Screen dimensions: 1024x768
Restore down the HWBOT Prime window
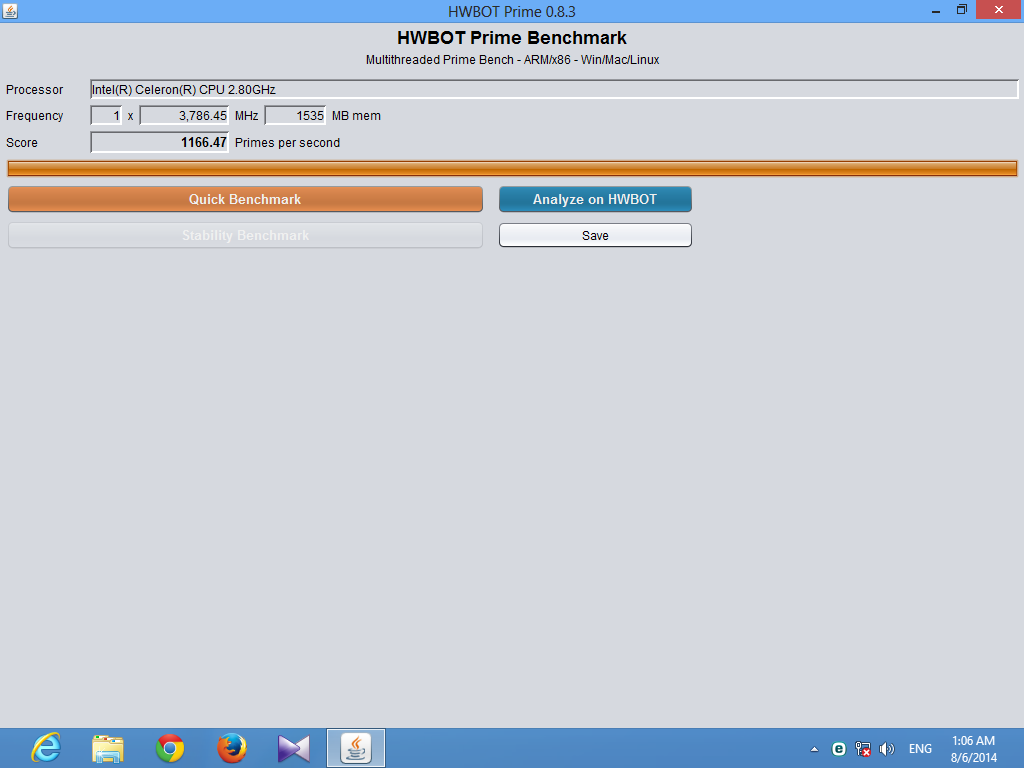(x=961, y=10)
